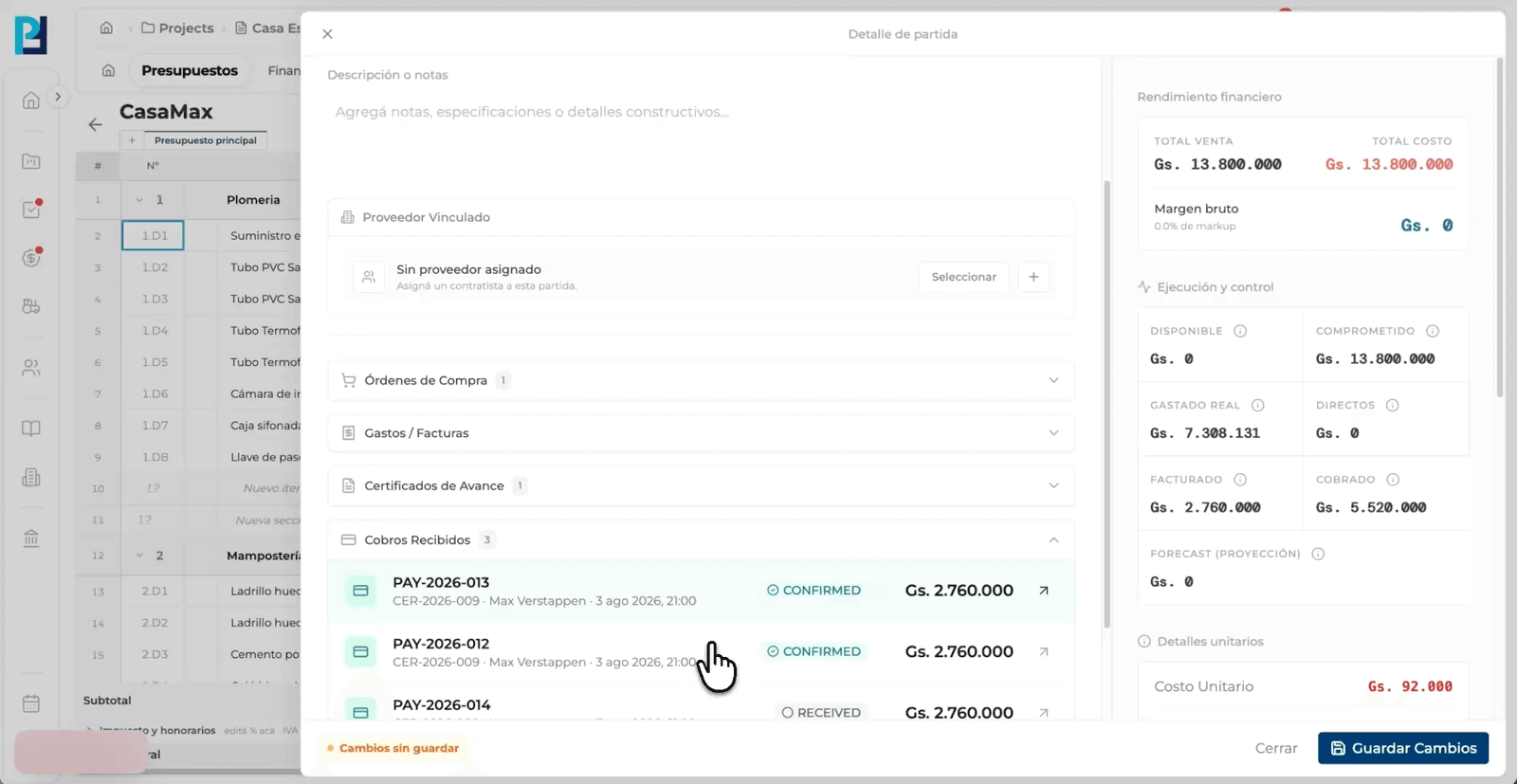Click the detail panel scrollbar
Viewport: 1517px width, 784px height.
pos(1106,403)
